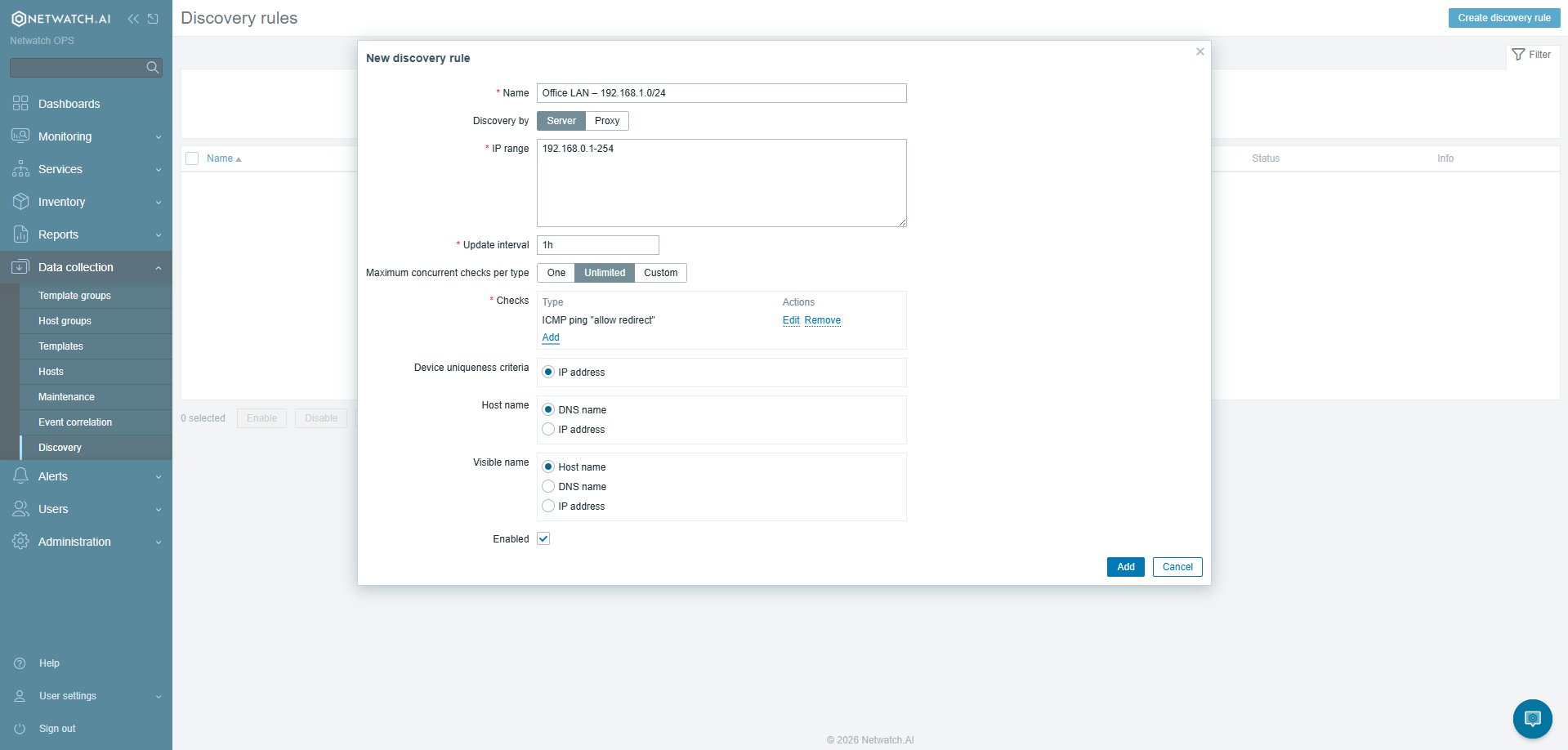Select IP address for Host name
This screenshot has width=1568, height=750.
tap(548, 430)
